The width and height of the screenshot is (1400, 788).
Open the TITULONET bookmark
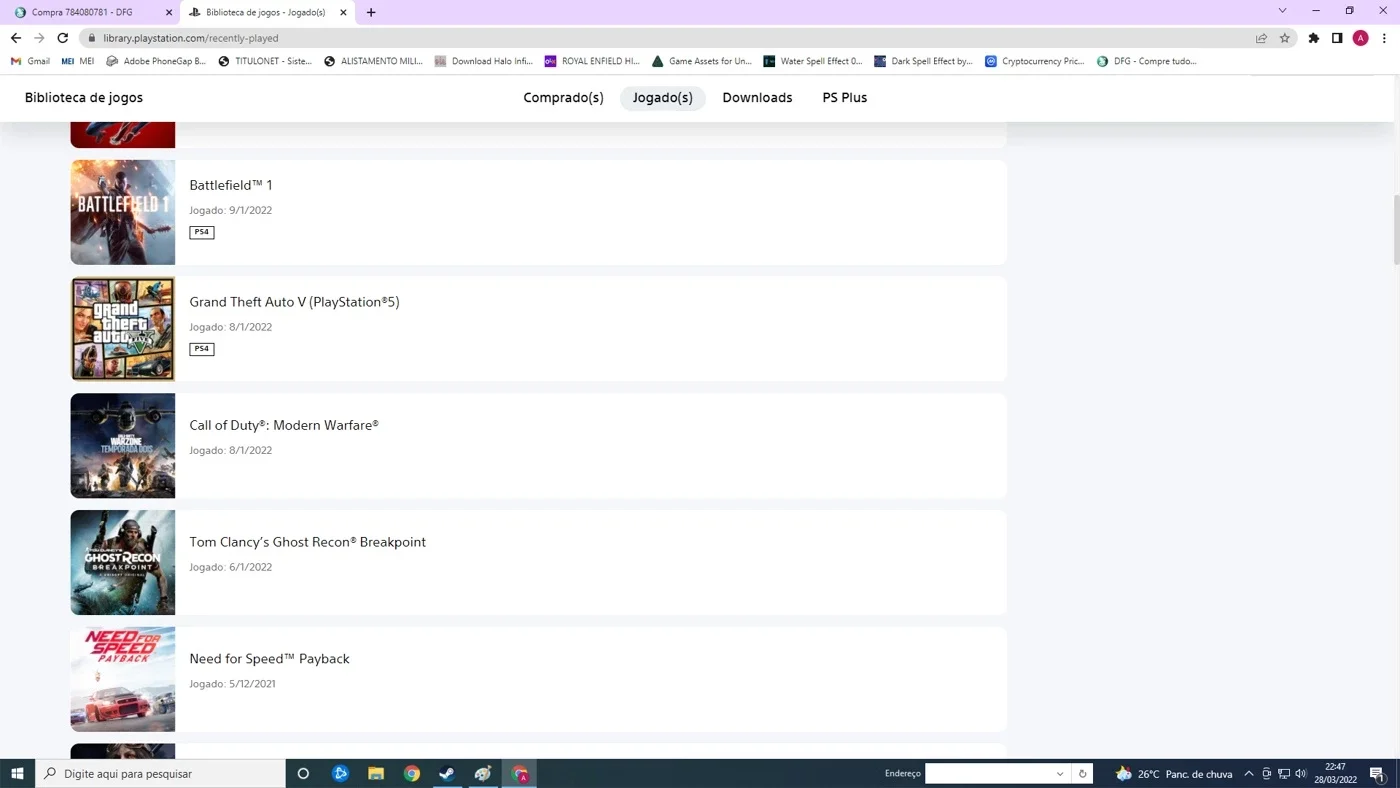[x=265, y=61]
